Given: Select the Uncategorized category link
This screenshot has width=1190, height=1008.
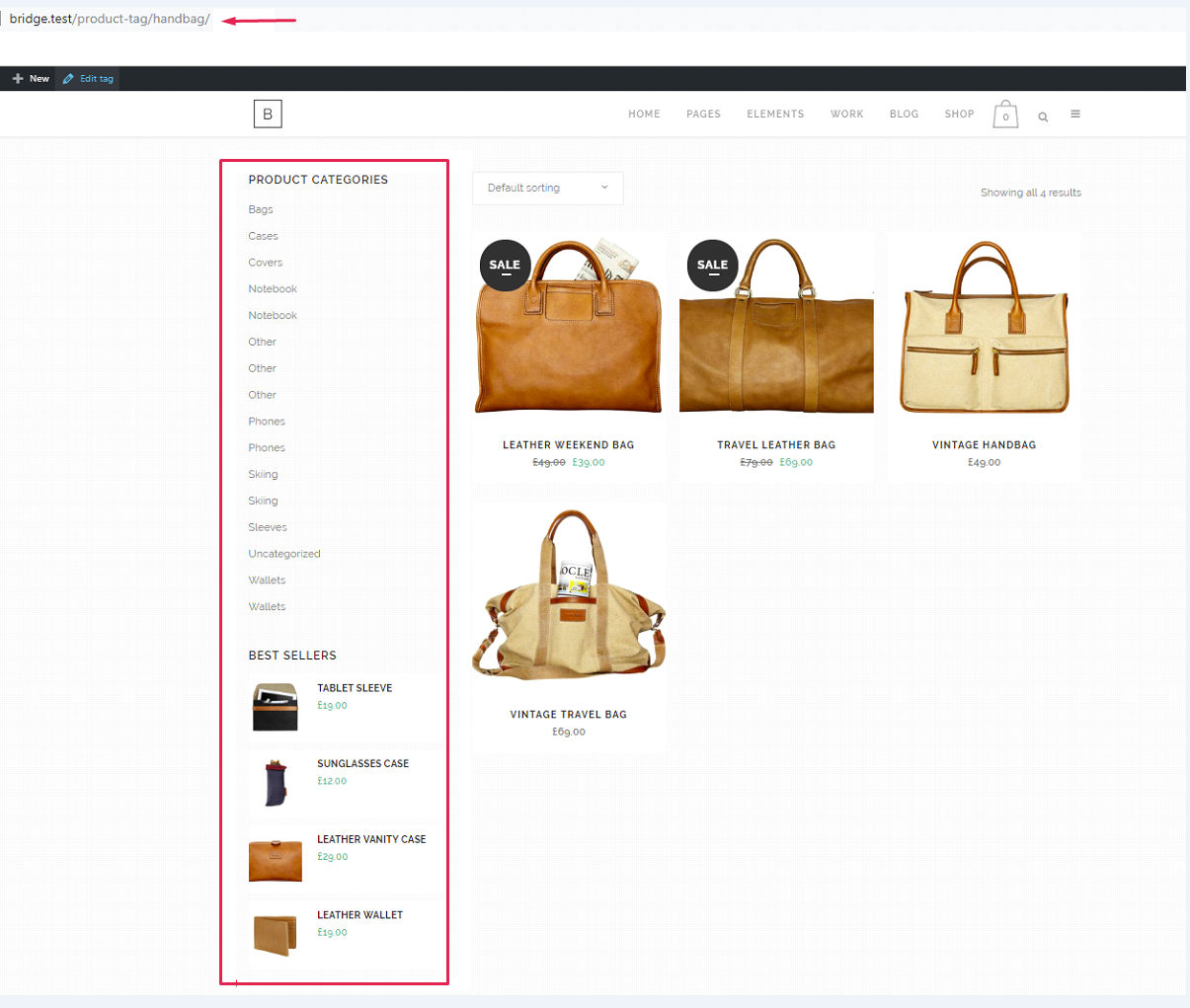Looking at the screenshot, I should pos(284,554).
